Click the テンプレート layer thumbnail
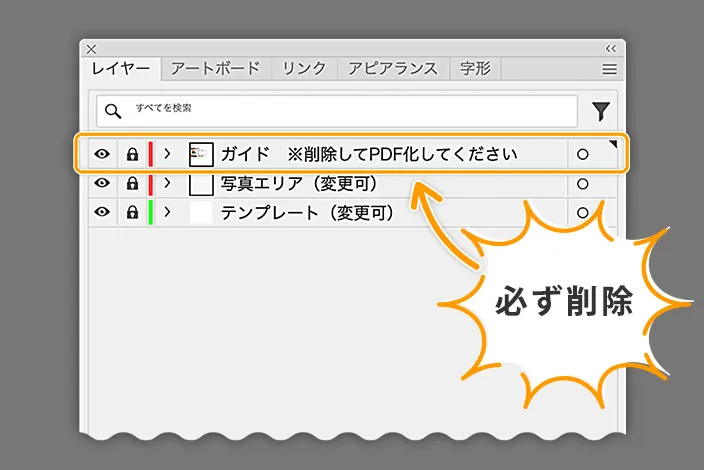704x470 pixels. (x=201, y=213)
